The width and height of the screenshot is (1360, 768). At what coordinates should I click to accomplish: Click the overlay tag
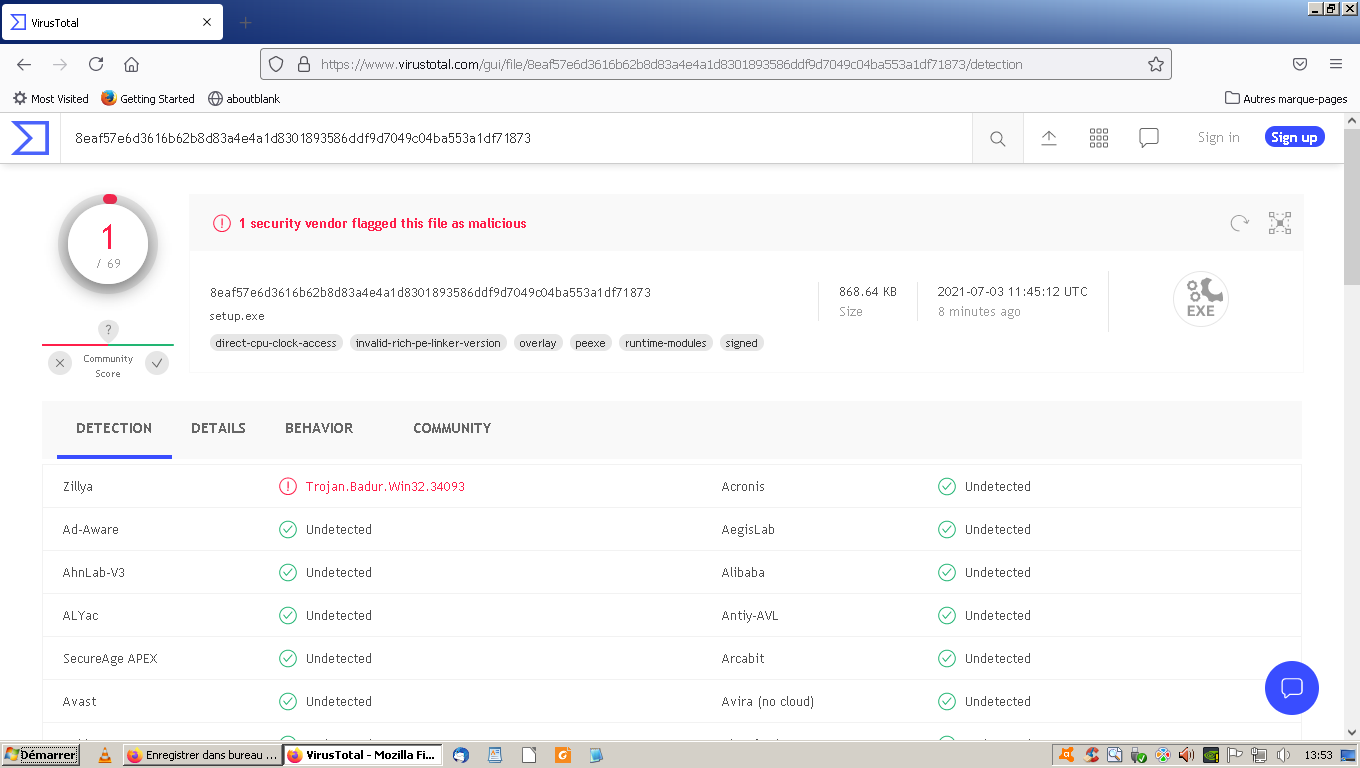[x=538, y=343]
